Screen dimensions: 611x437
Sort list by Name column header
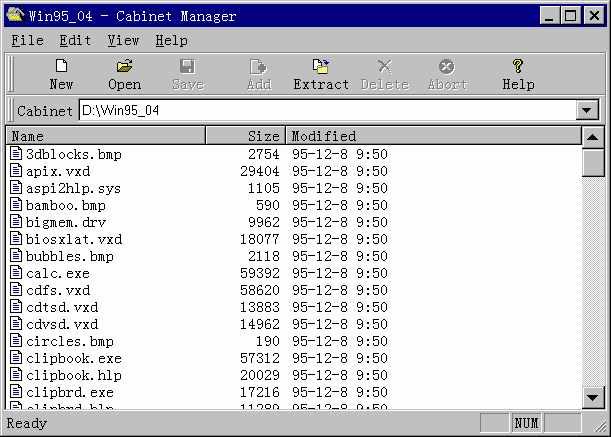click(106, 136)
